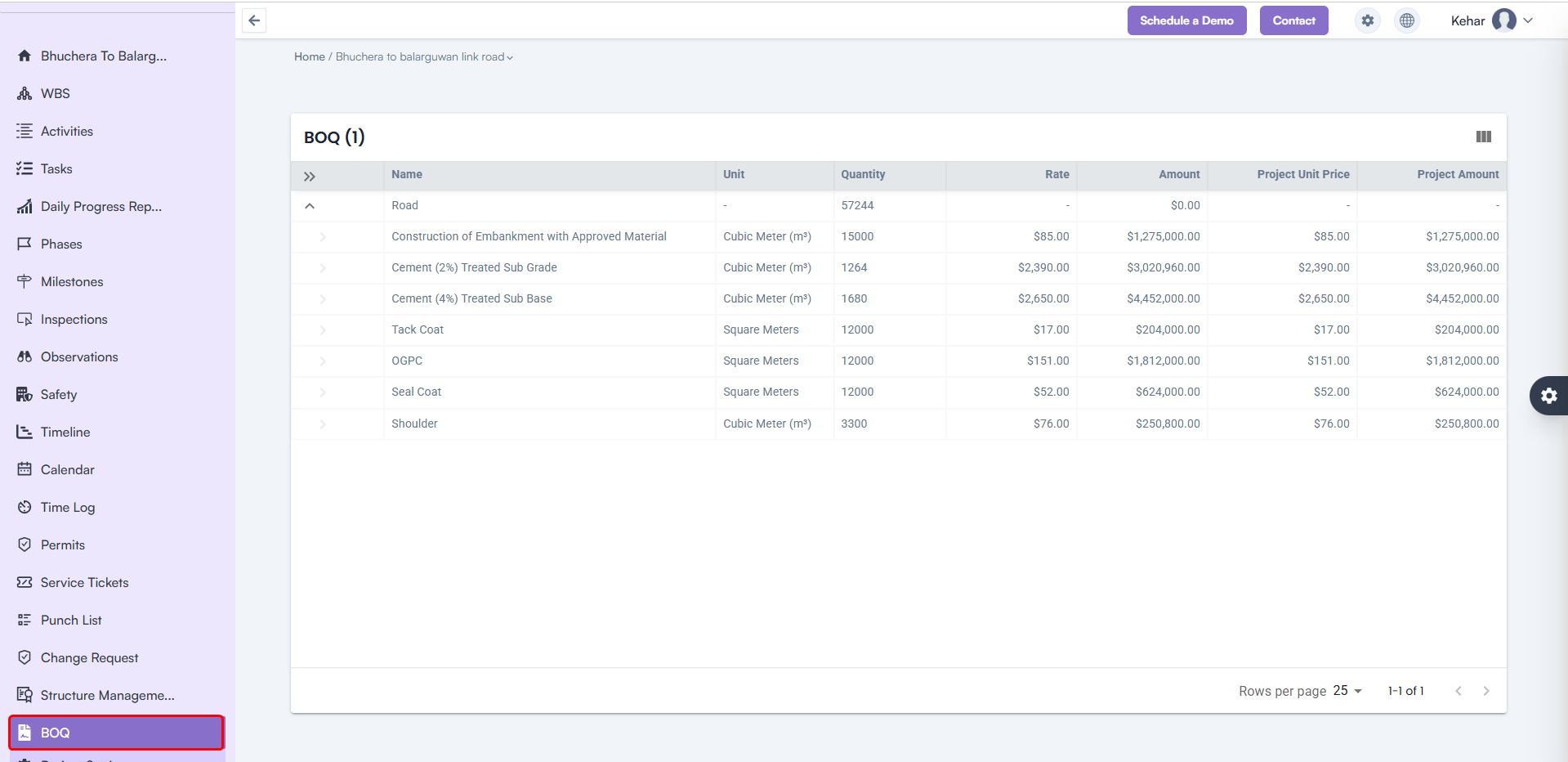This screenshot has width=1568, height=762.
Task: Click the Schedule a Demo button
Action: (x=1186, y=20)
